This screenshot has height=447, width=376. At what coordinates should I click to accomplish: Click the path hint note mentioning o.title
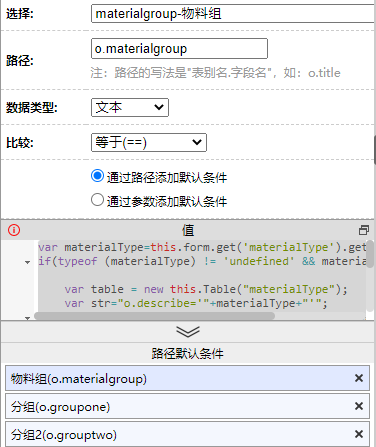pyautogui.click(x=215, y=73)
